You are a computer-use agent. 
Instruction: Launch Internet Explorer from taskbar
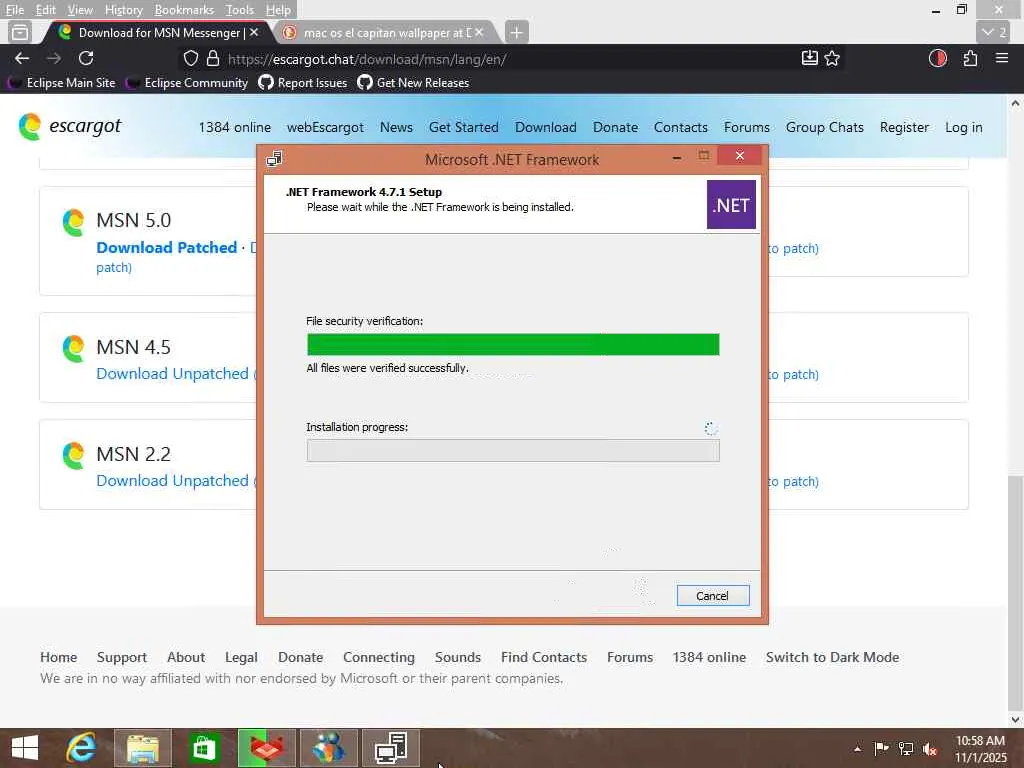coord(82,748)
